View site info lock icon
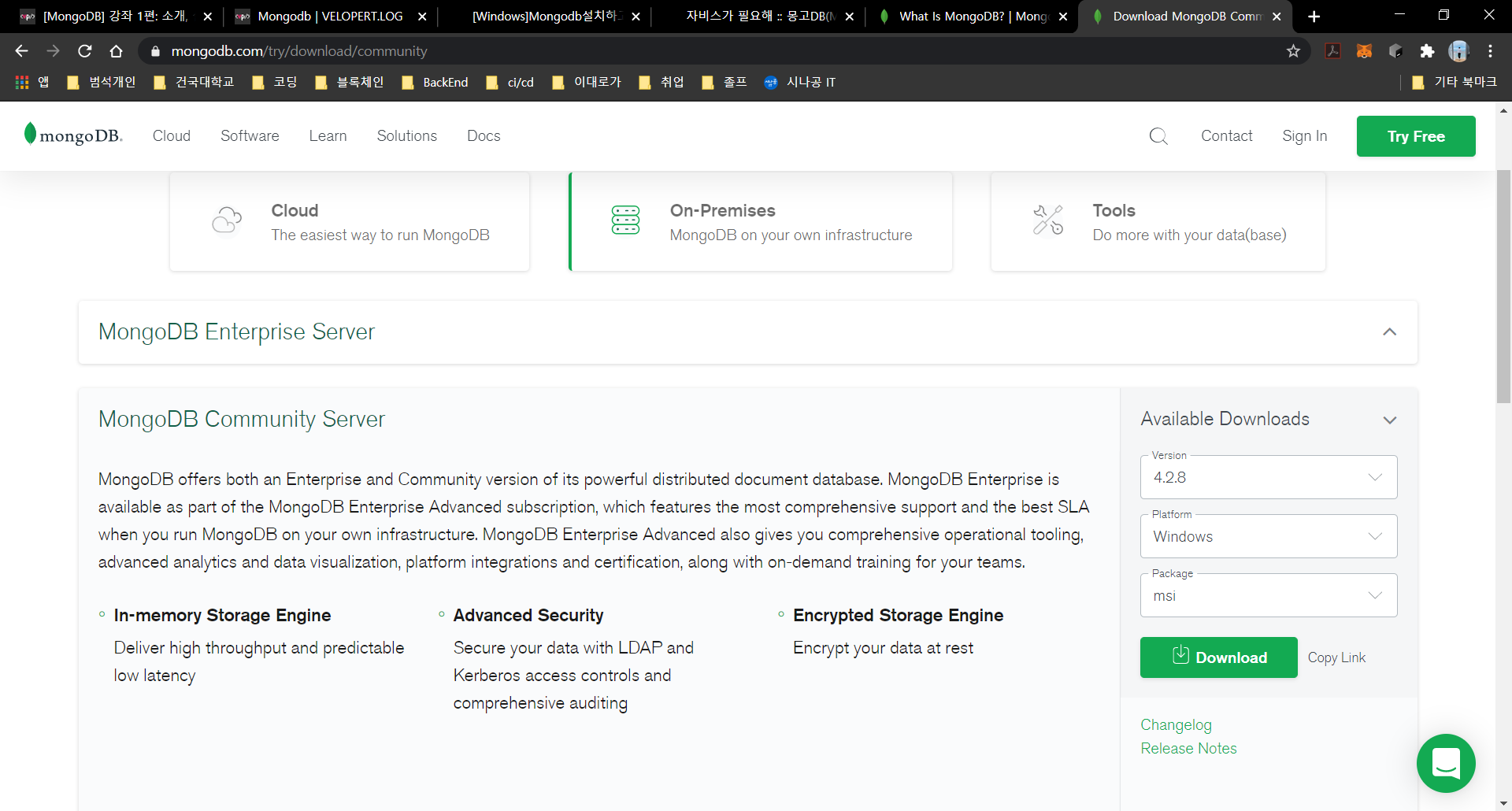Screen dimensions: 1512x811 click(155, 51)
